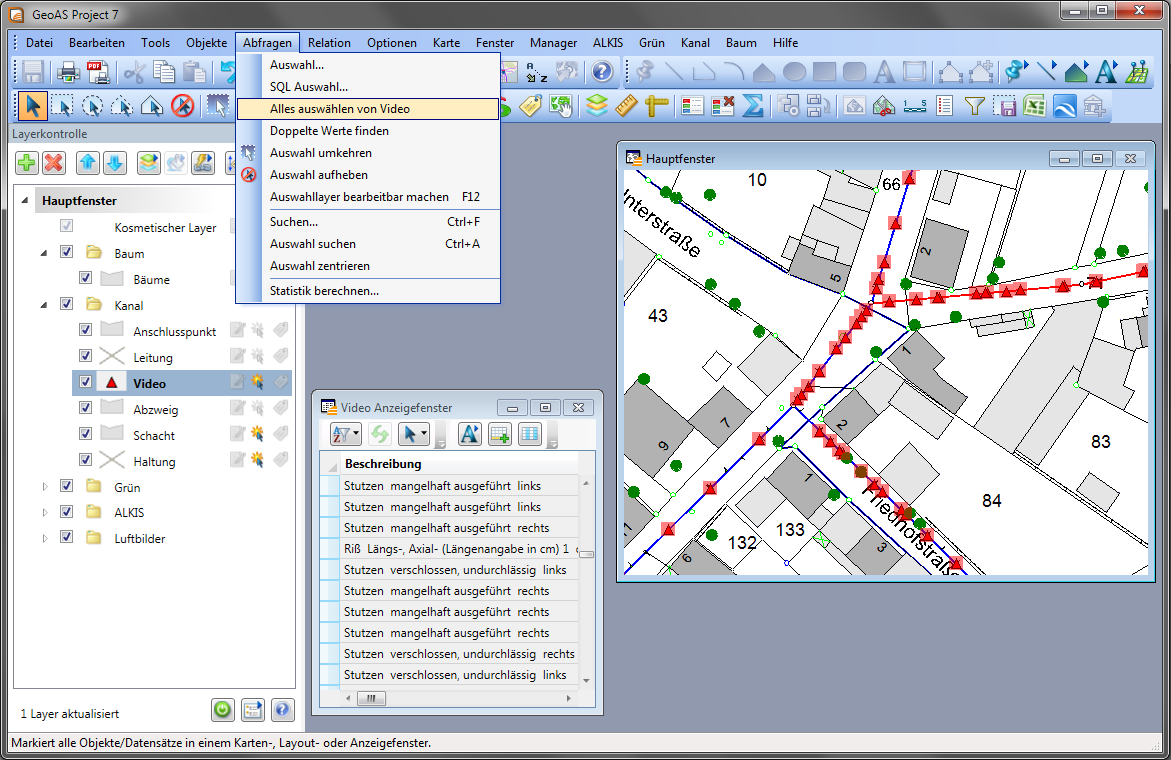1171x760 pixels.
Task: Click the filter funnel icon
Action: (x=974, y=106)
